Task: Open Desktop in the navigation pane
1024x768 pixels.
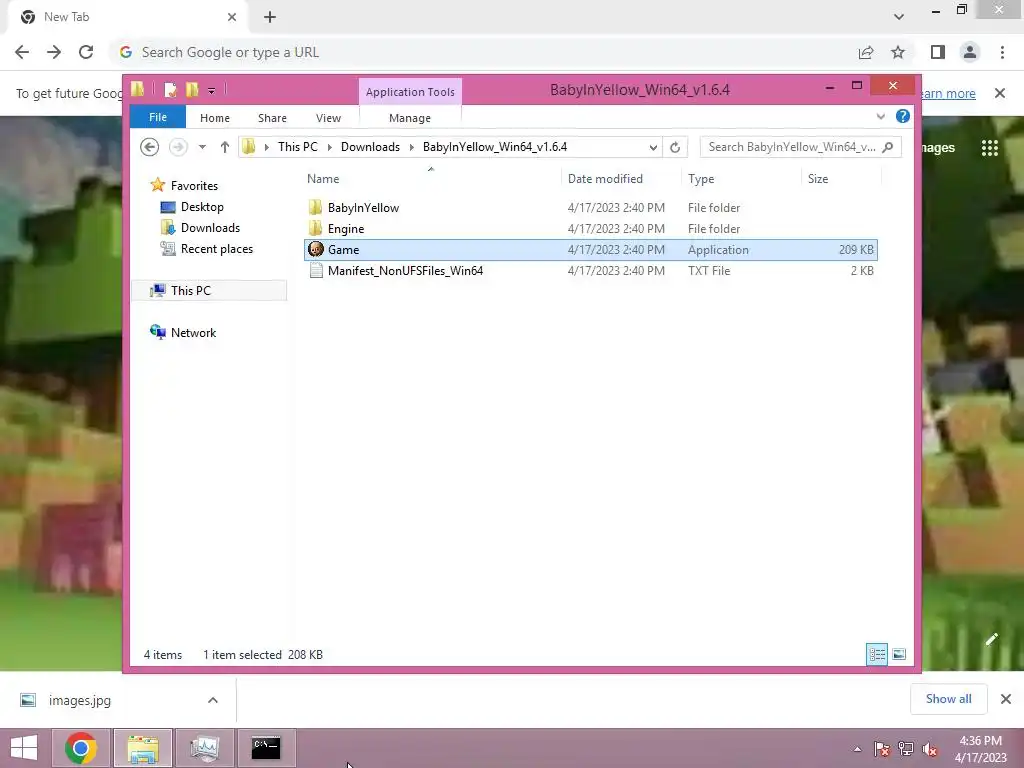Action: click(x=202, y=207)
